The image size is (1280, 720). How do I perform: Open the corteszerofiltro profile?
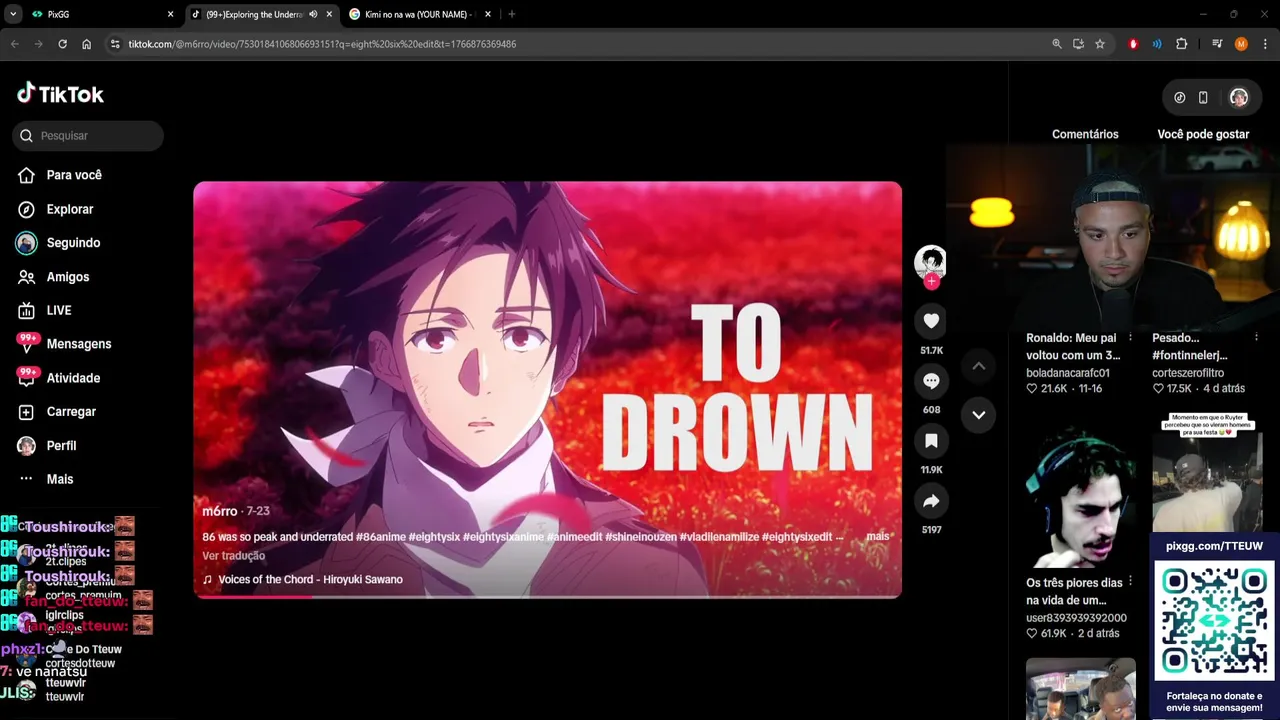(1188, 373)
